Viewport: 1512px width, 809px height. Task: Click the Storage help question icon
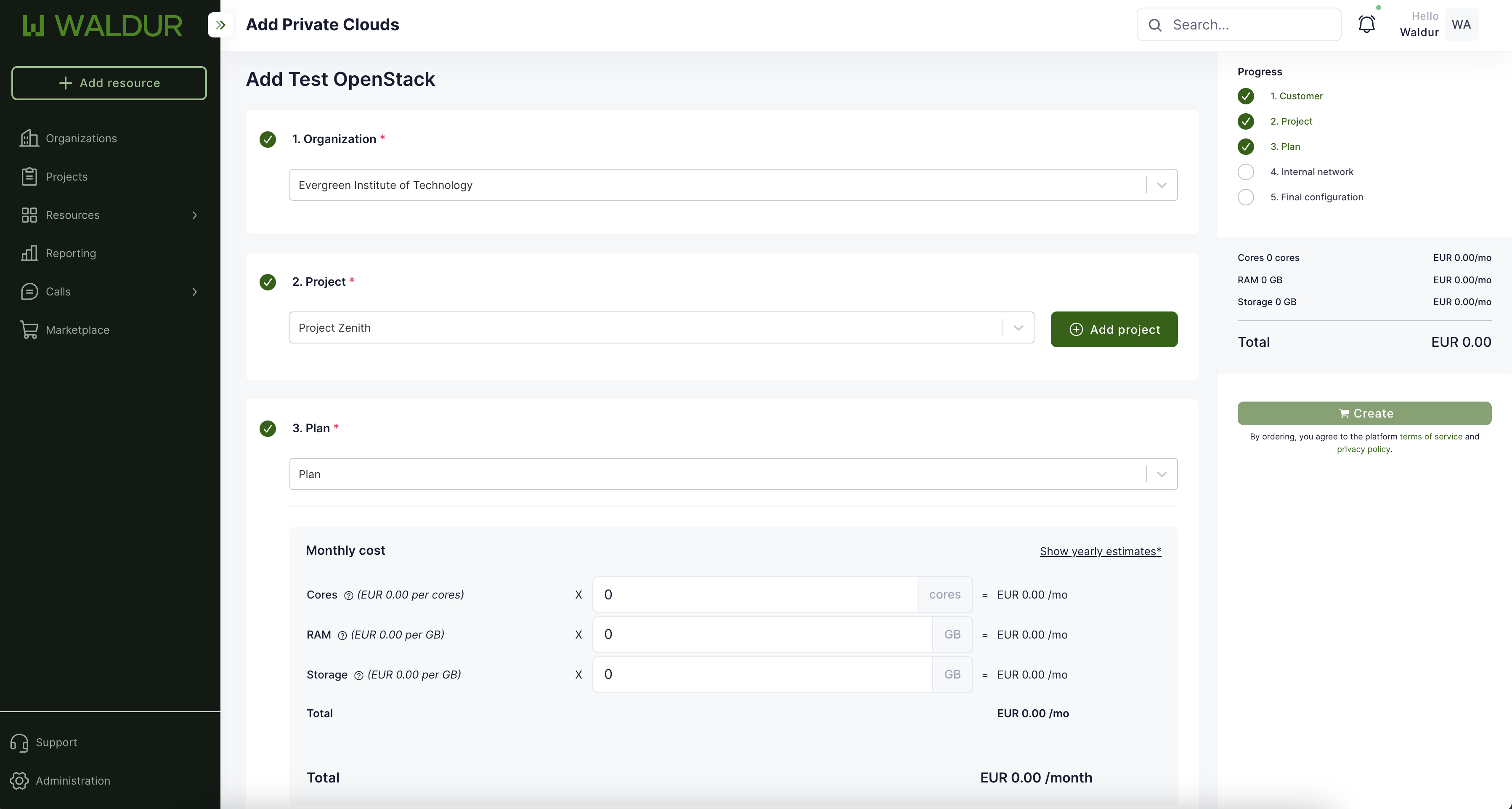358,675
